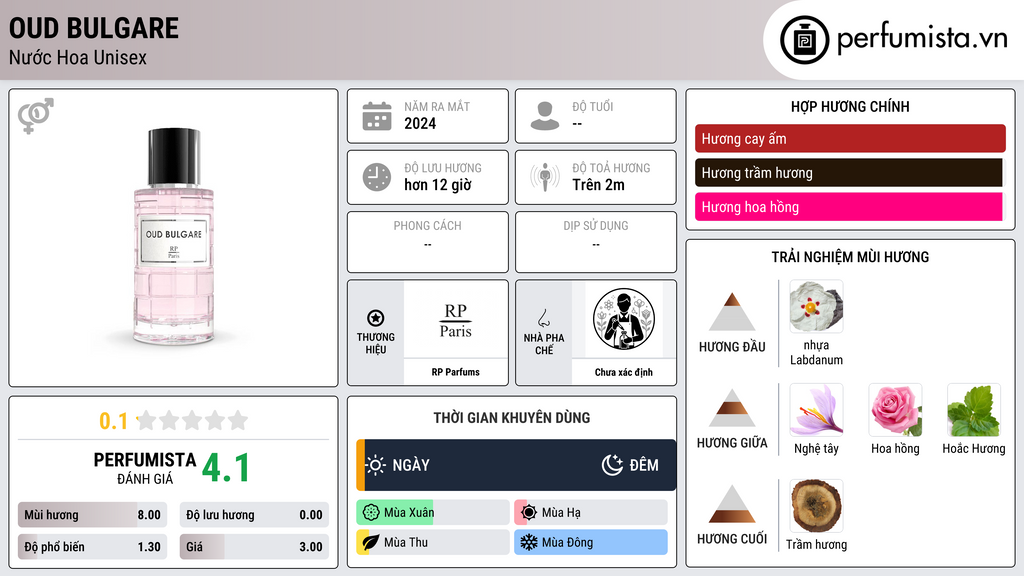Click the perfumista.vn site name
The width and height of the screenshot is (1024, 576).
pyautogui.click(x=922, y=38)
